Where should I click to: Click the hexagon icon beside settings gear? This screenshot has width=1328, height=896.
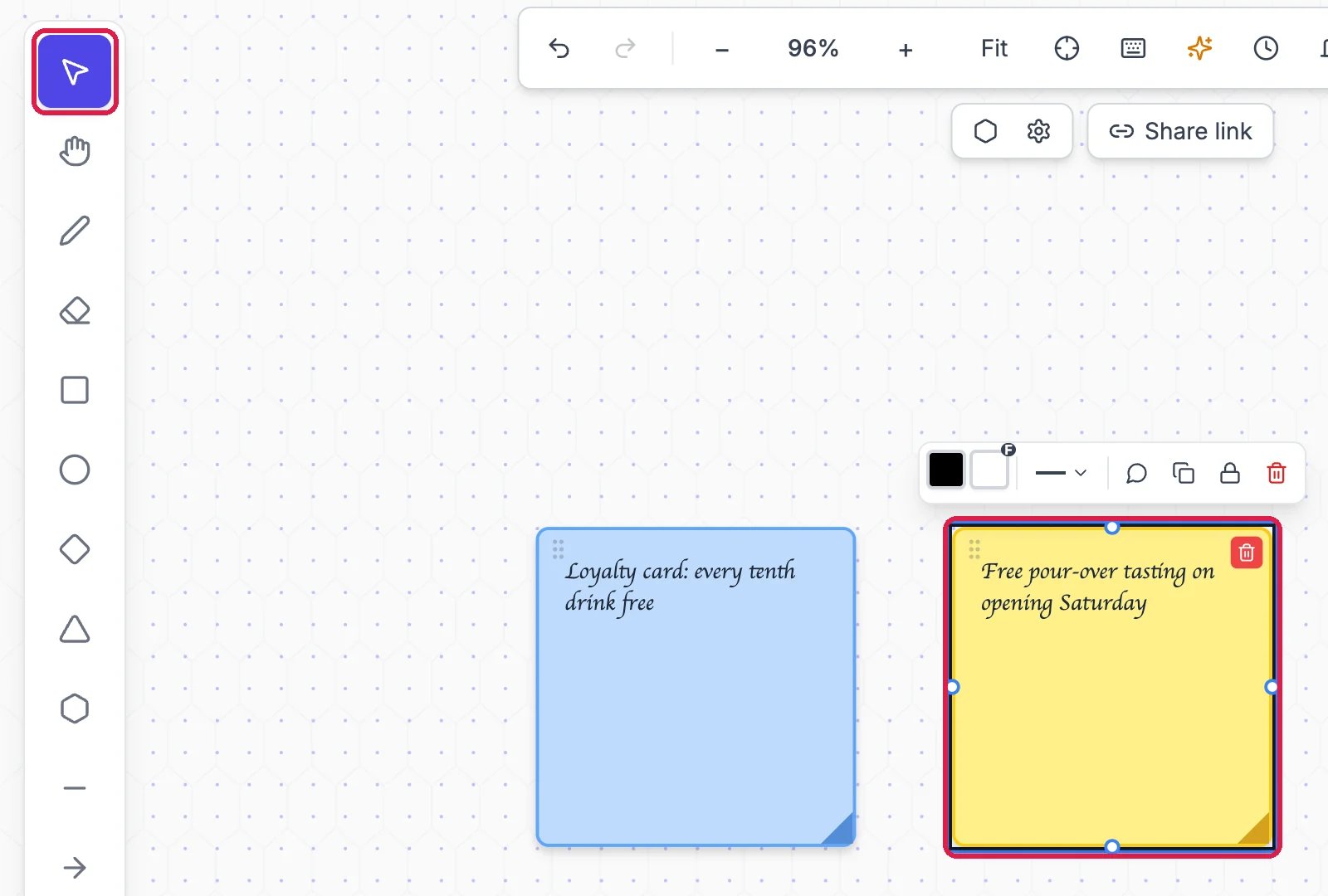pos(985,131)
